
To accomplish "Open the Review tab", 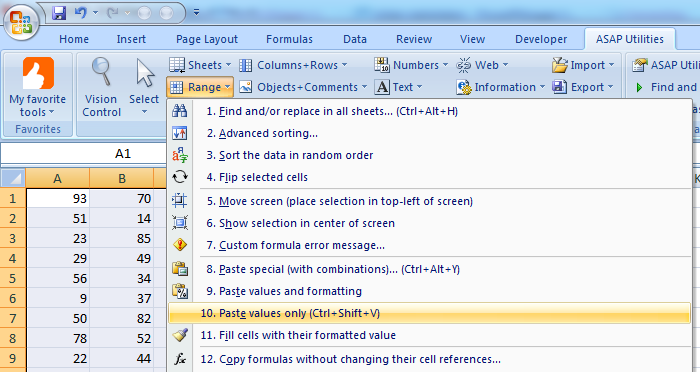I will pos(414,39).
